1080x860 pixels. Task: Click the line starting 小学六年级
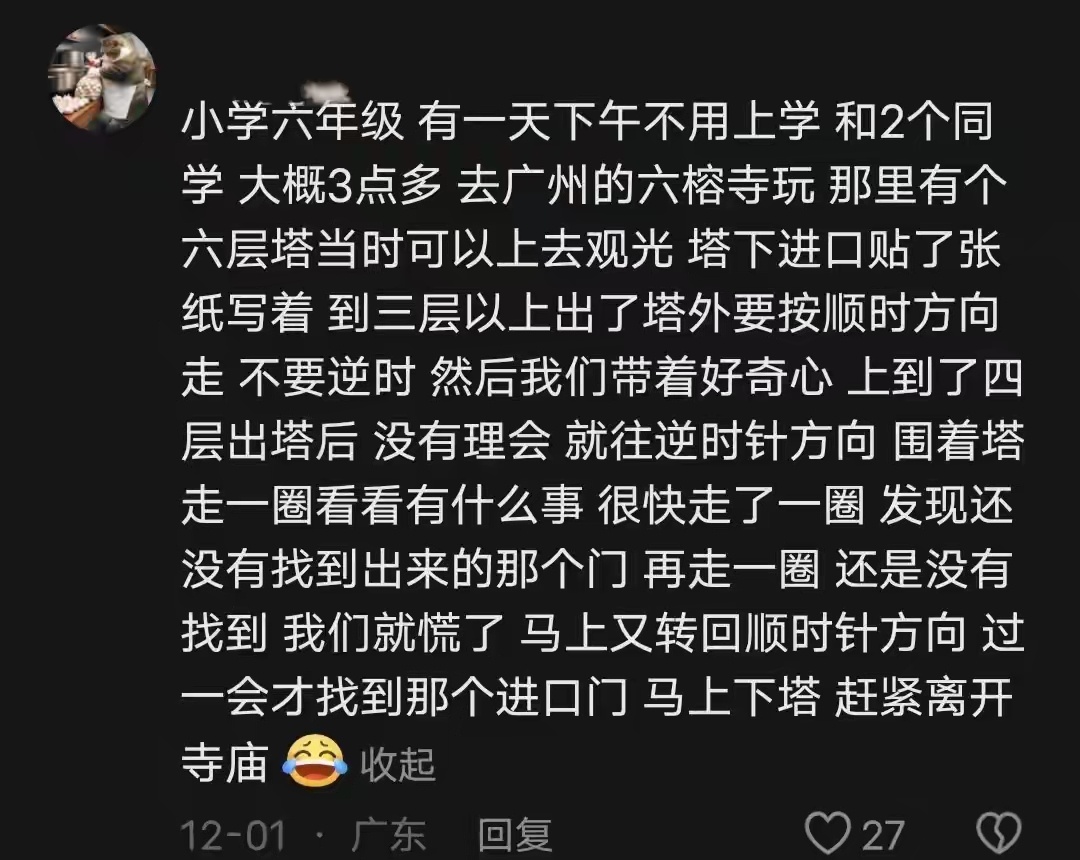[588, 122]
